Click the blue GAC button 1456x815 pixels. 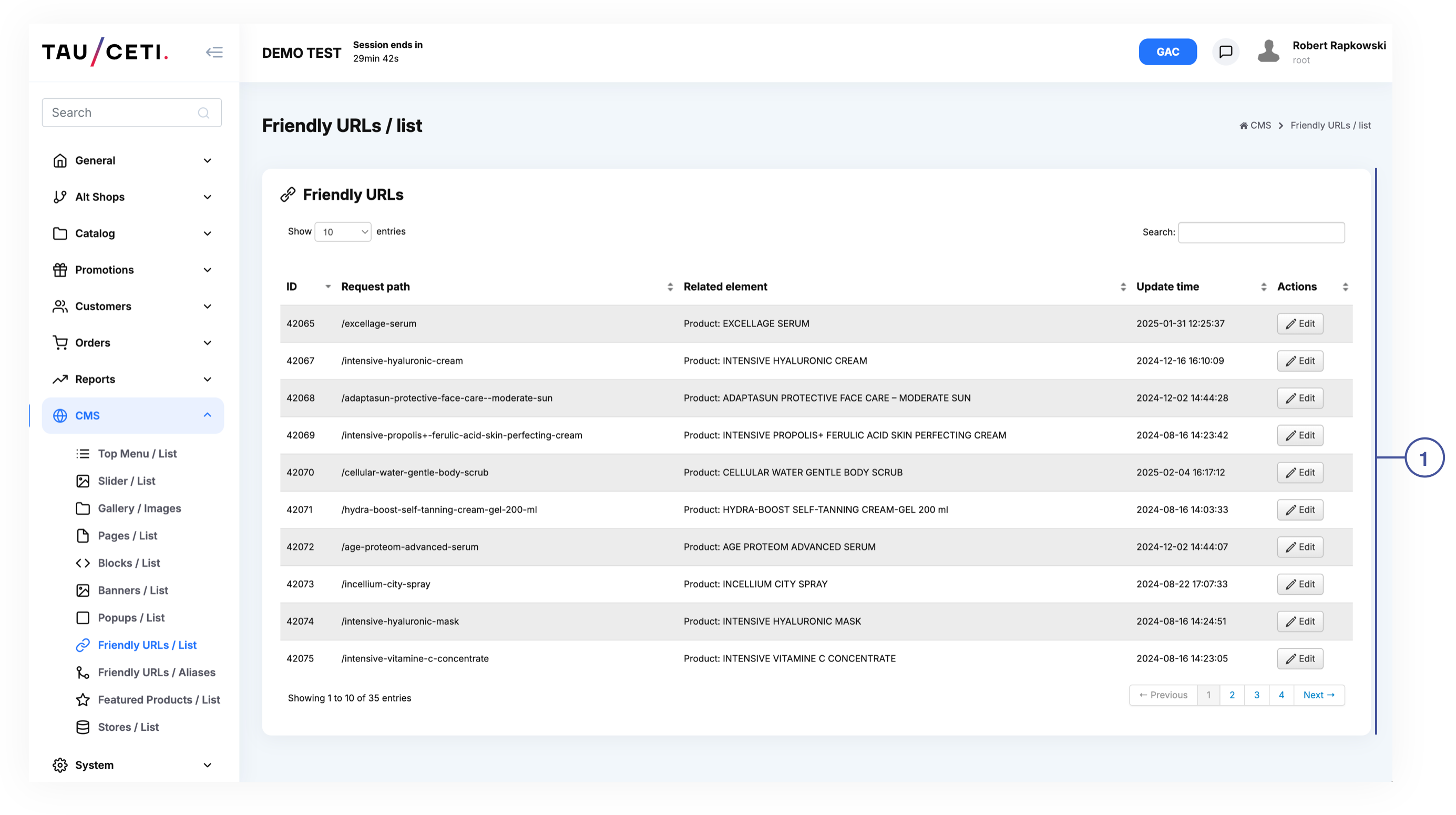[1167, 52]
